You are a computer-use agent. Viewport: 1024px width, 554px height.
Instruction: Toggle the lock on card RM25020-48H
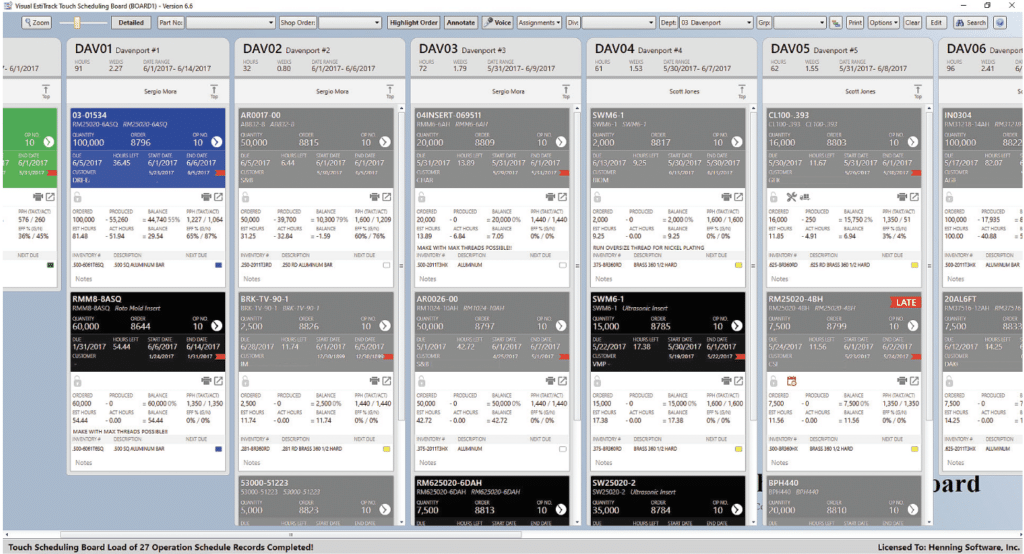773,381
